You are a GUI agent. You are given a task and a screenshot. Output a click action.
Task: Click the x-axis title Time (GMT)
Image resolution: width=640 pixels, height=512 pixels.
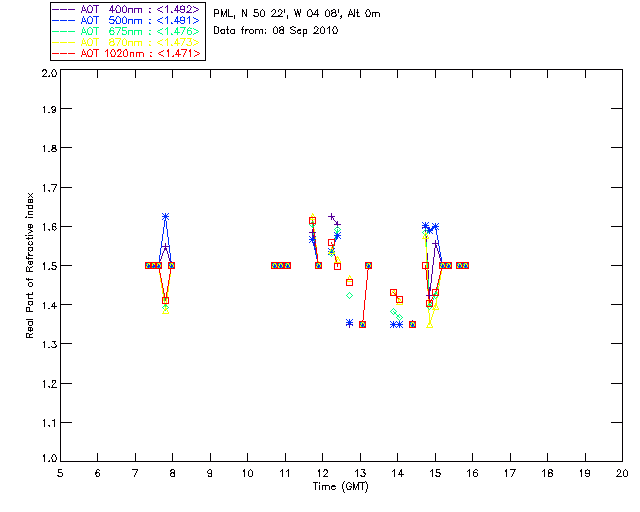tap(340, 487)
